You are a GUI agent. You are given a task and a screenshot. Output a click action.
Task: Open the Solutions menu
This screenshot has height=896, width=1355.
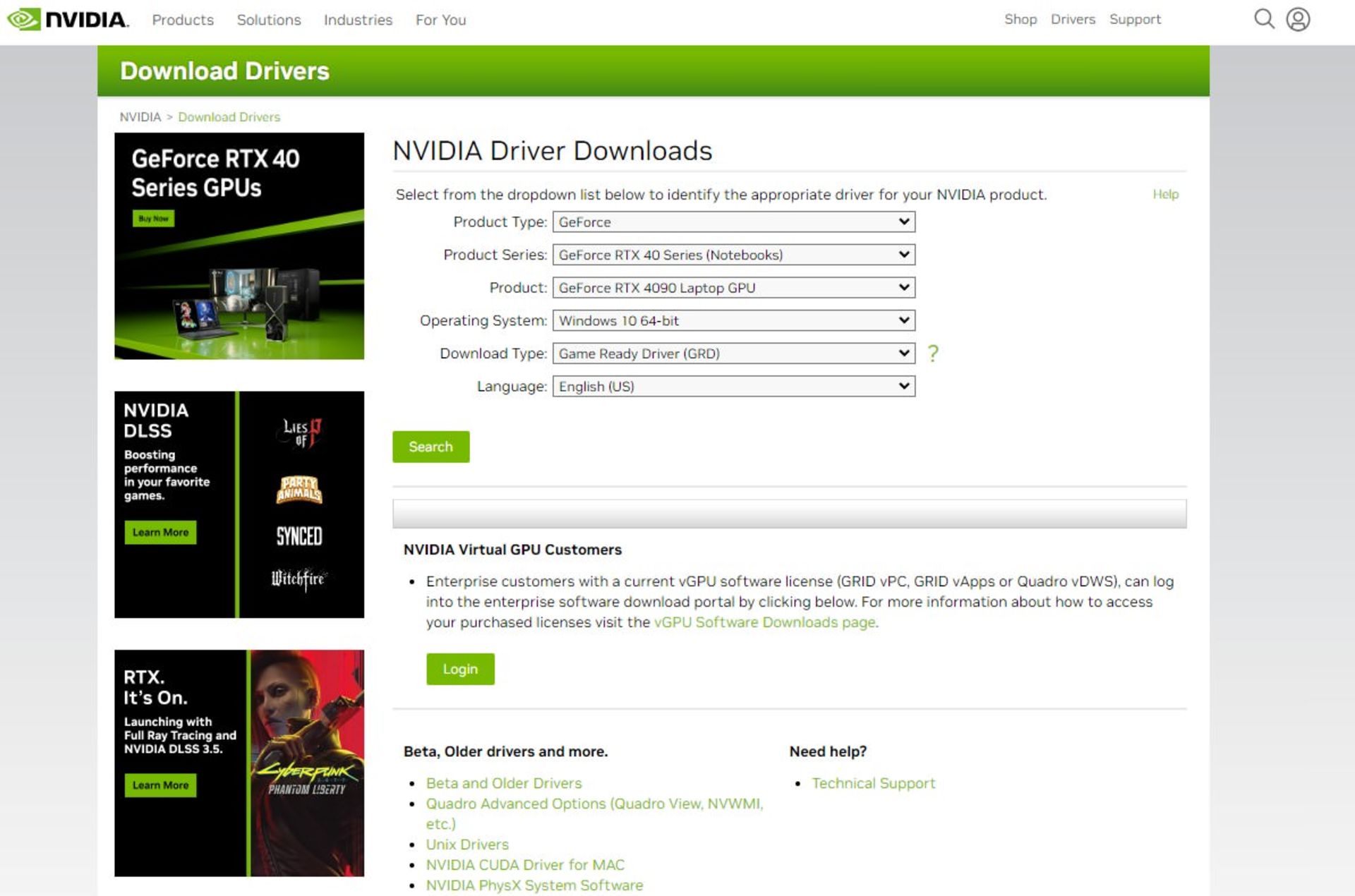pos(269,20)
